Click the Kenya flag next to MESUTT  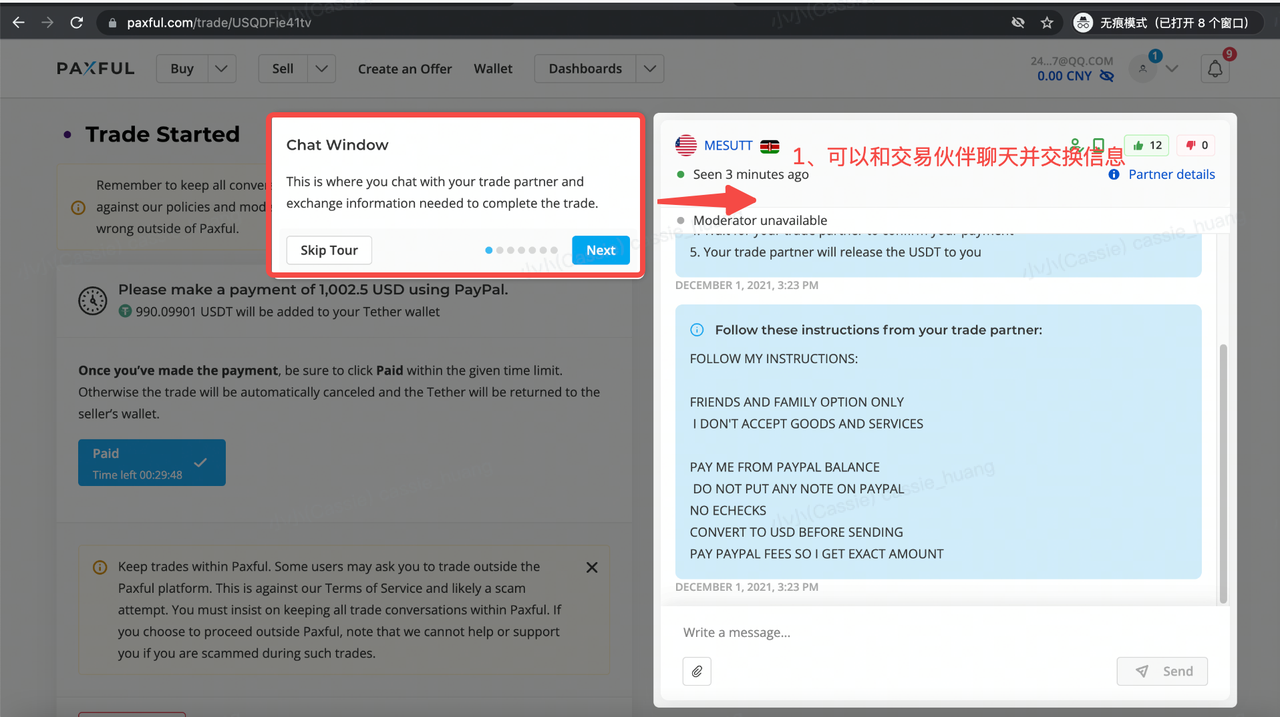[x=770, y=146]
